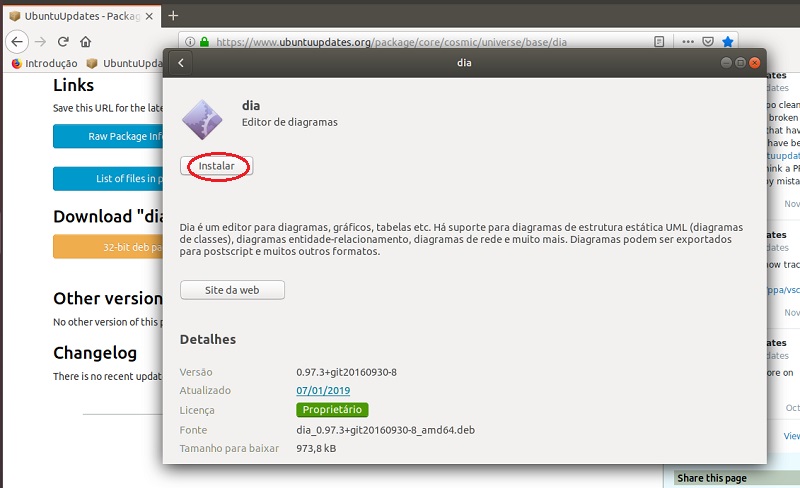Click Raw Package Info button on webpage
This screenshot has width=800, height=488.
pos(108,136)
